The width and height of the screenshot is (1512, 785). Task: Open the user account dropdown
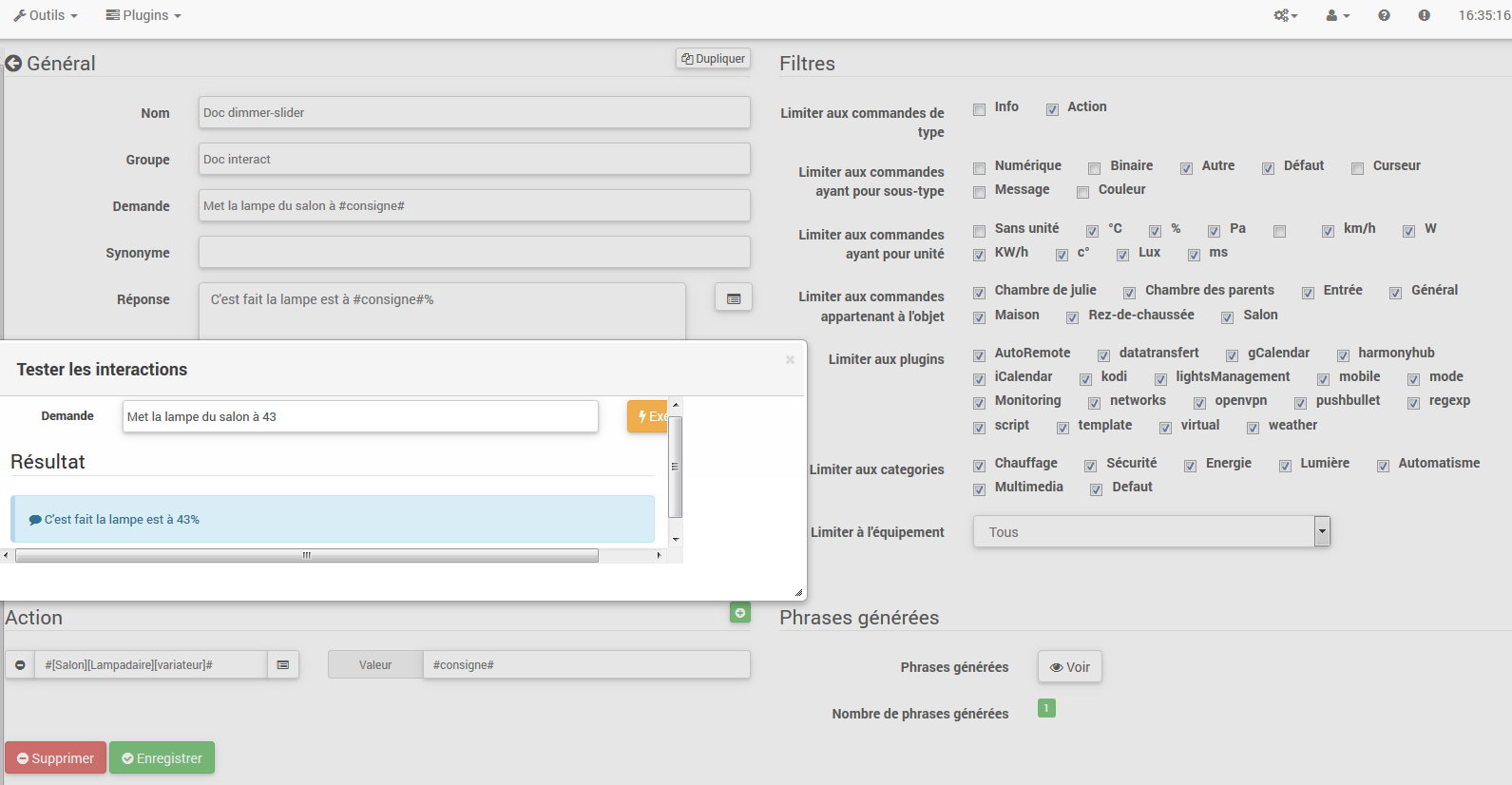[x=1337, y=15]
